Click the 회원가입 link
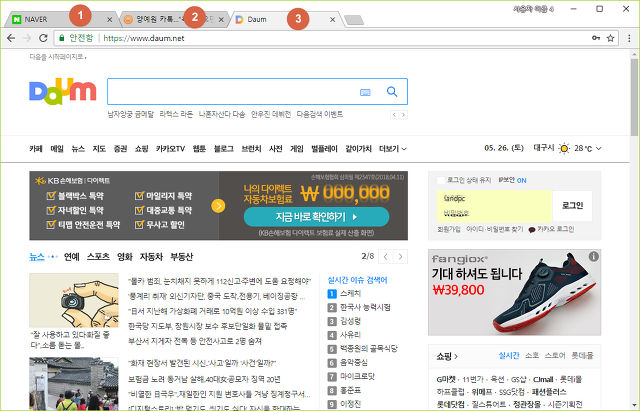The height and width of the screenshot is (411, 640). pos(449,229)
